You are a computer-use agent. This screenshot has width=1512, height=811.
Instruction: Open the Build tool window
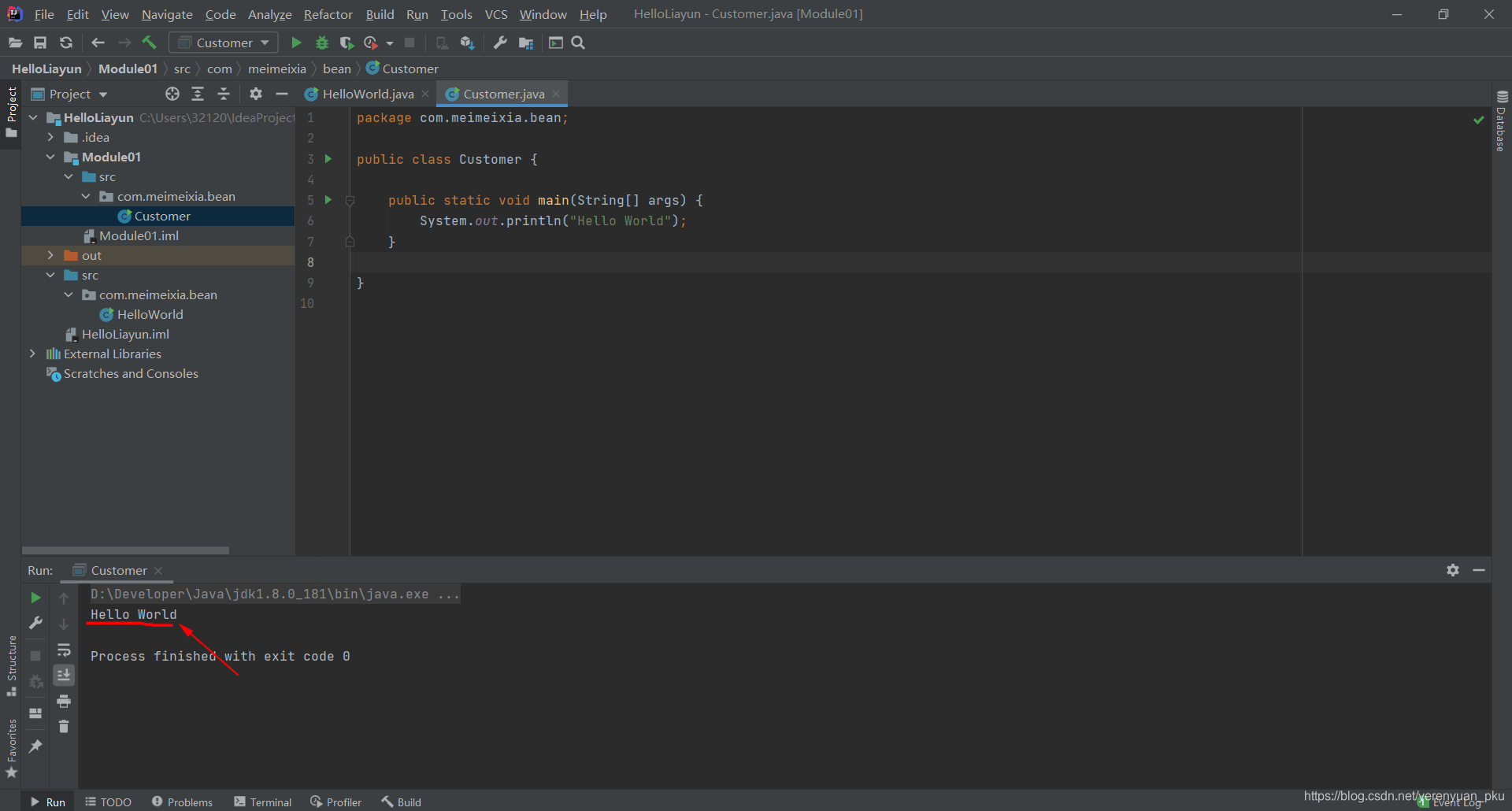coord(402,802)
